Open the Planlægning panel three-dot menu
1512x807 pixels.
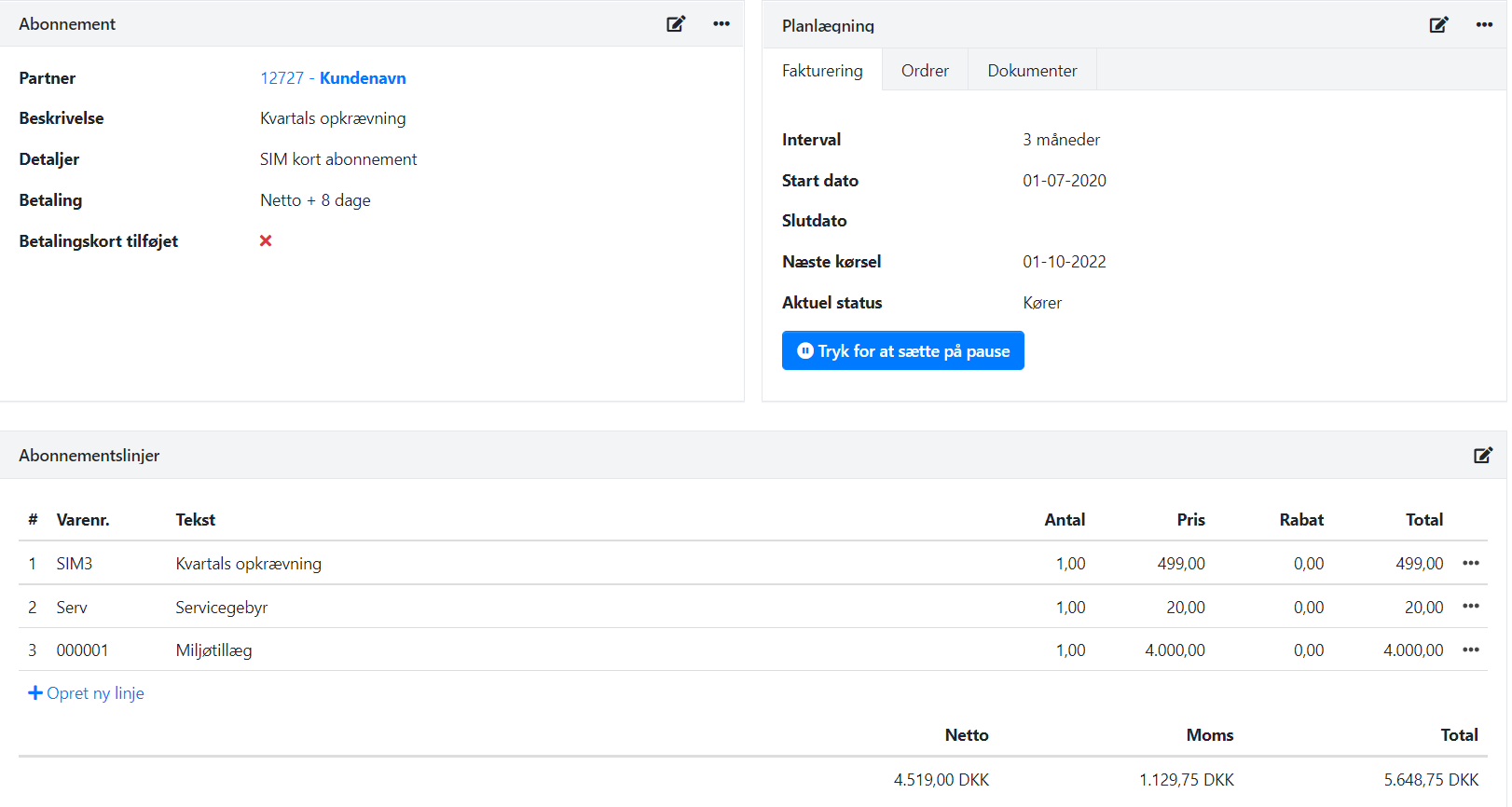click(x=1484, y=25)
